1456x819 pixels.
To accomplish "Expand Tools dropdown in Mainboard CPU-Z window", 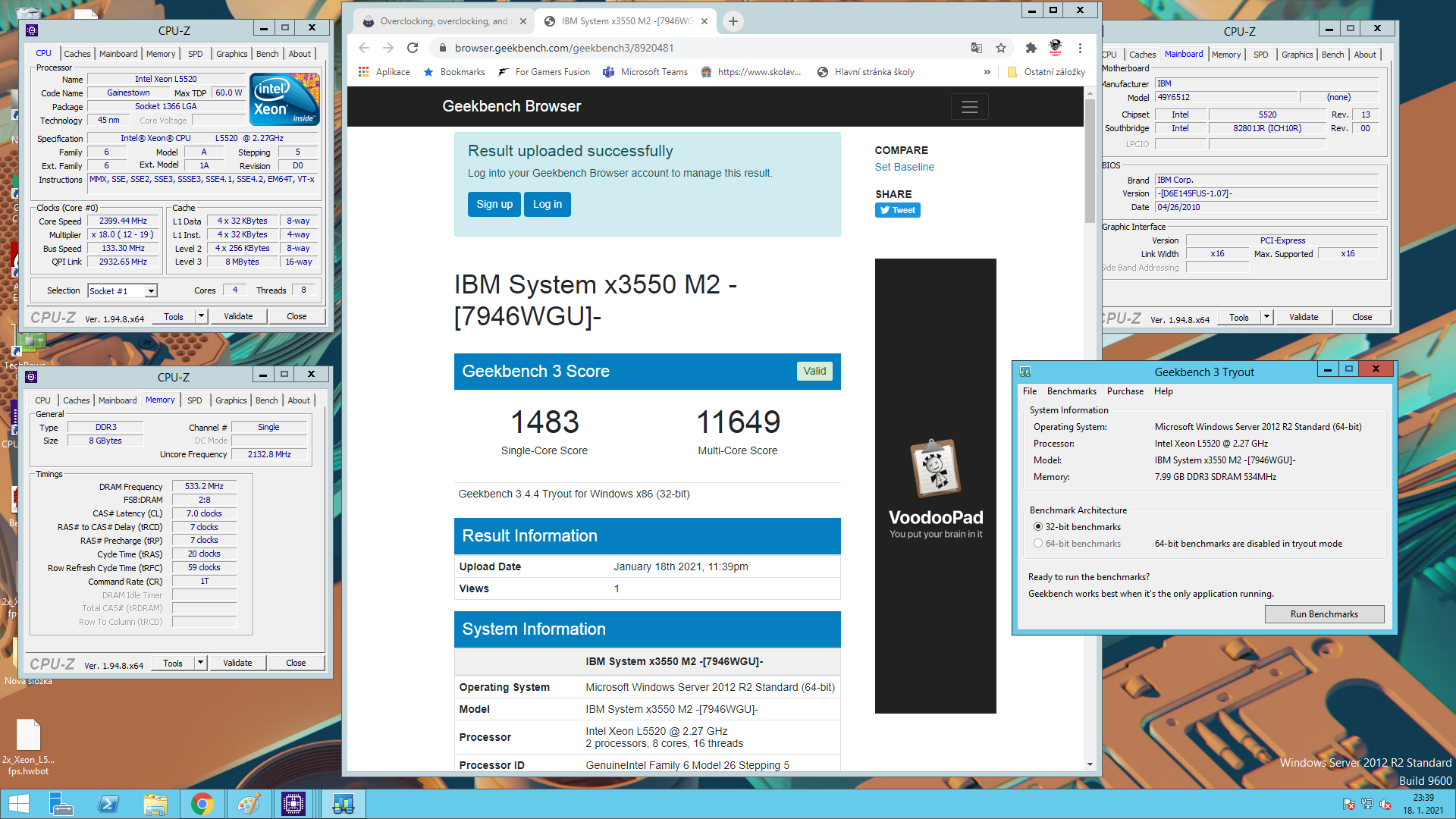I will pyautogui.click(x=1267, y=317).
